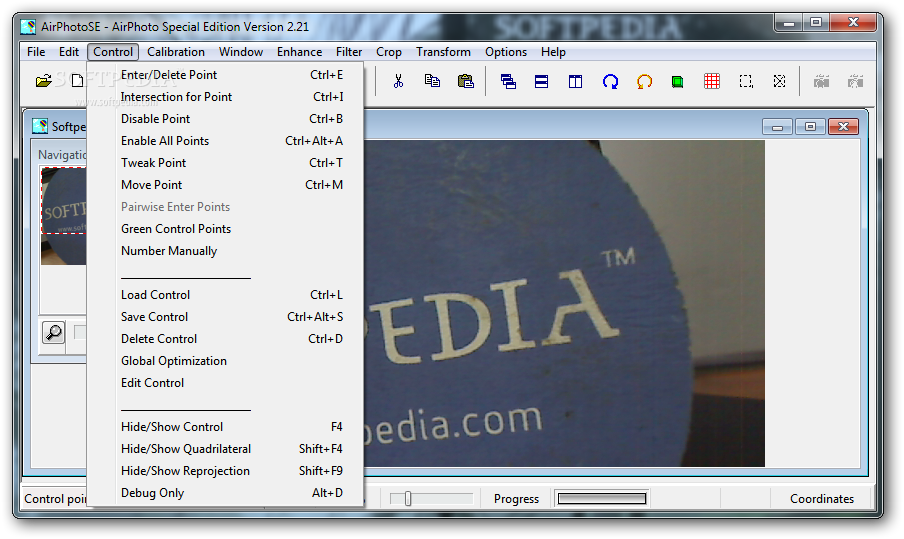Screen dimensions: 904x539
Task: Close the Softpedia child window
Action: pyautogui.click(x=843, y=126)
